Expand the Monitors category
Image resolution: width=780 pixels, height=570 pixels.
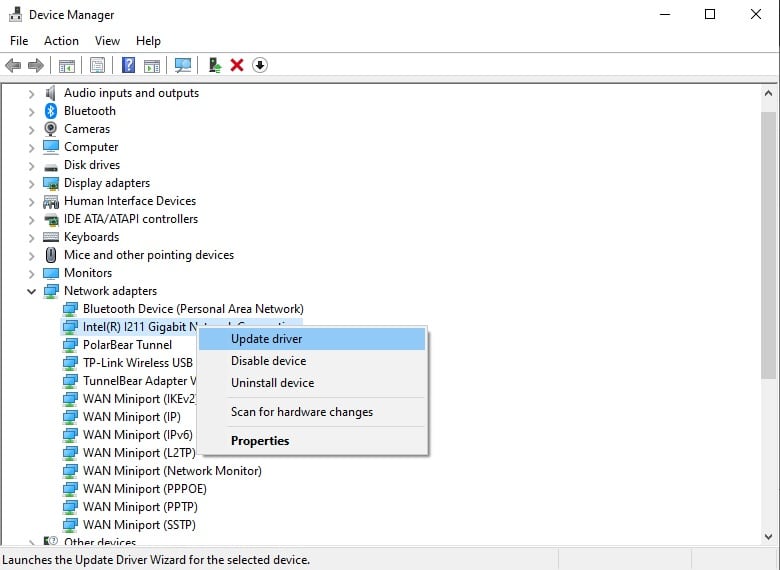[x=31, y=274]
